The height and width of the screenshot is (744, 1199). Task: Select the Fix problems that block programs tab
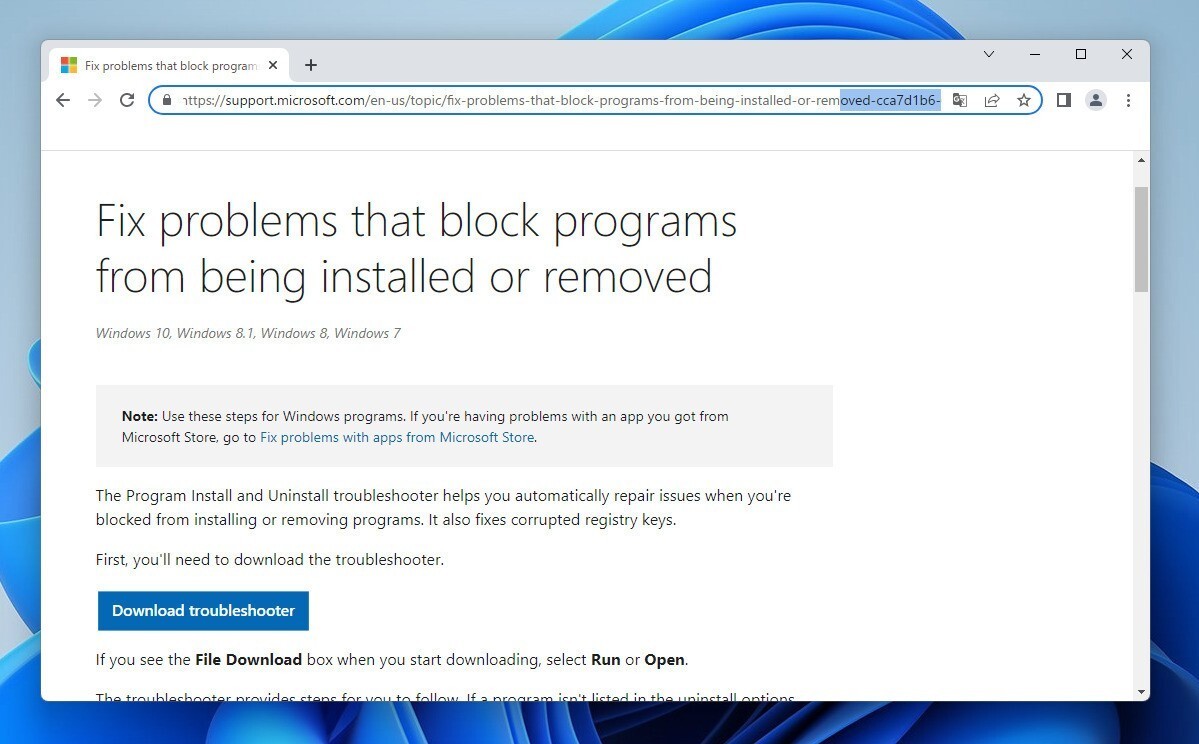[170, 65]
